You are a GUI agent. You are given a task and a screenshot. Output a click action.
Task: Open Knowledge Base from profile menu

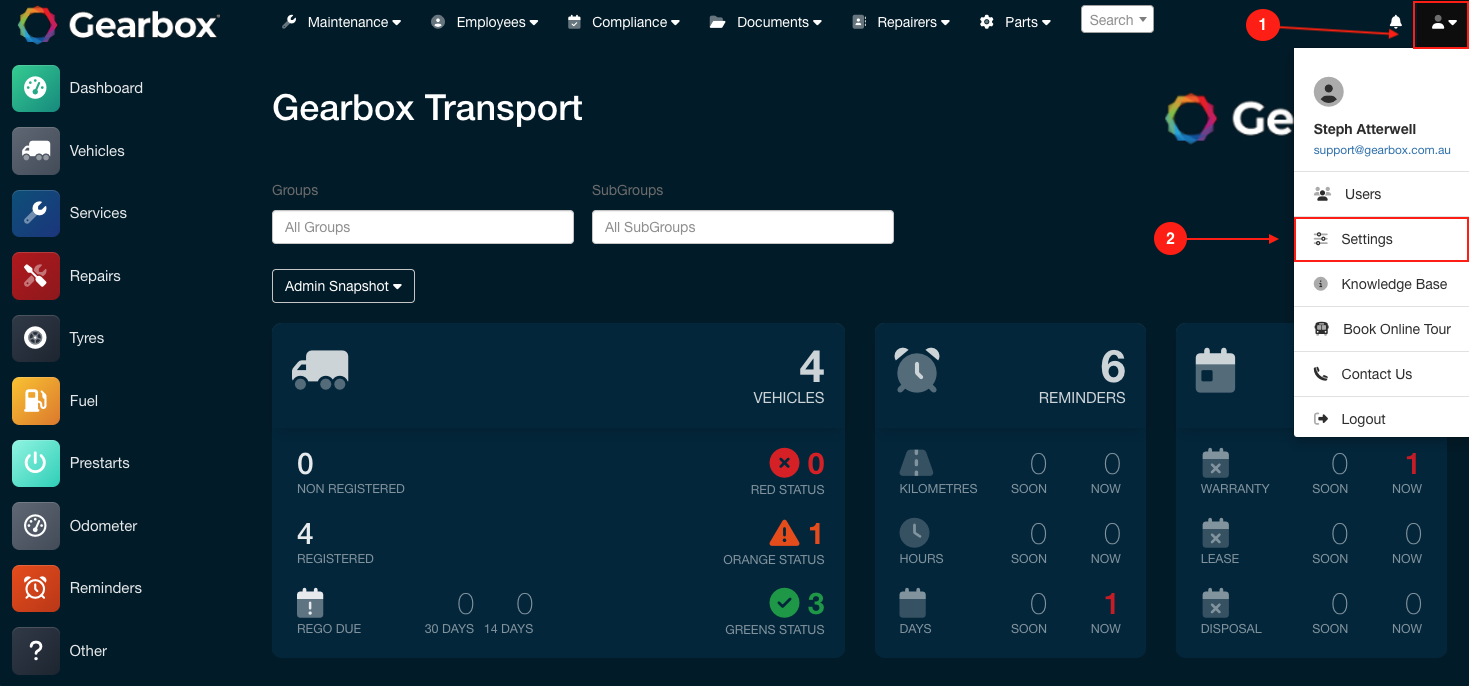coord(1381,284)
